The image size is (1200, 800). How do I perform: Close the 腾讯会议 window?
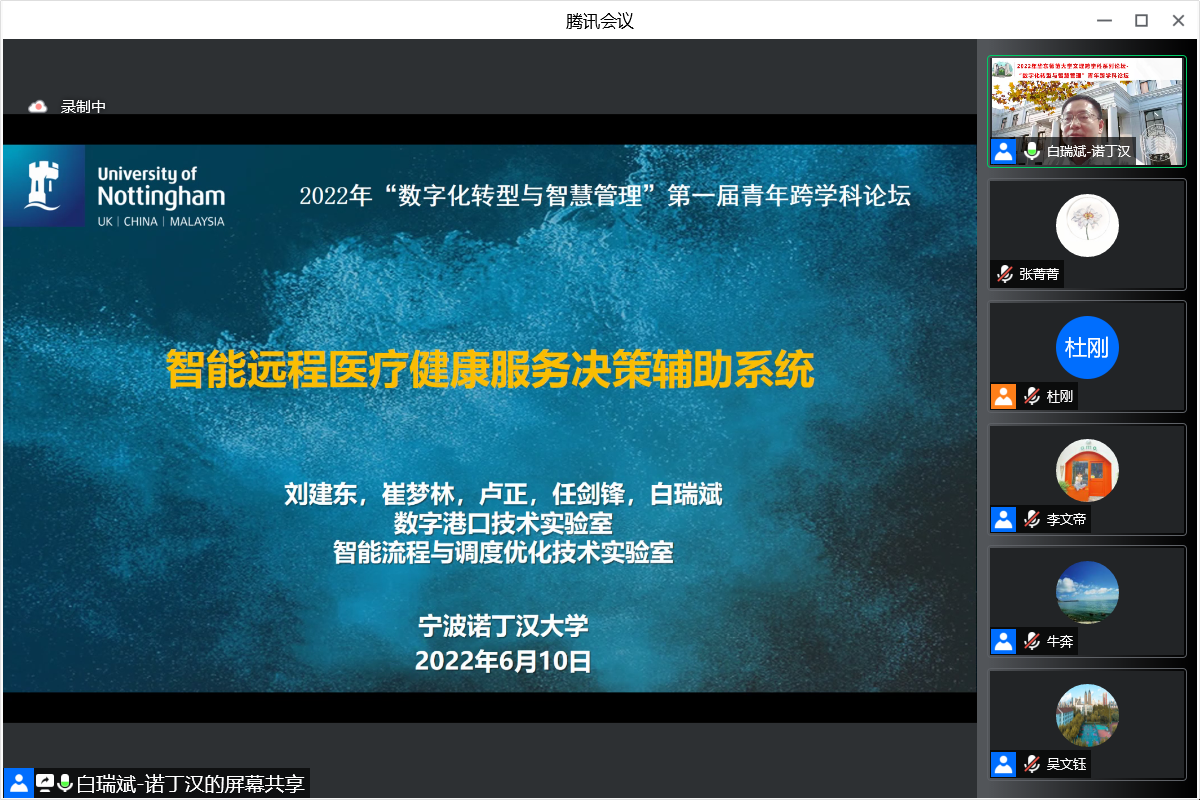[1178, 20]
